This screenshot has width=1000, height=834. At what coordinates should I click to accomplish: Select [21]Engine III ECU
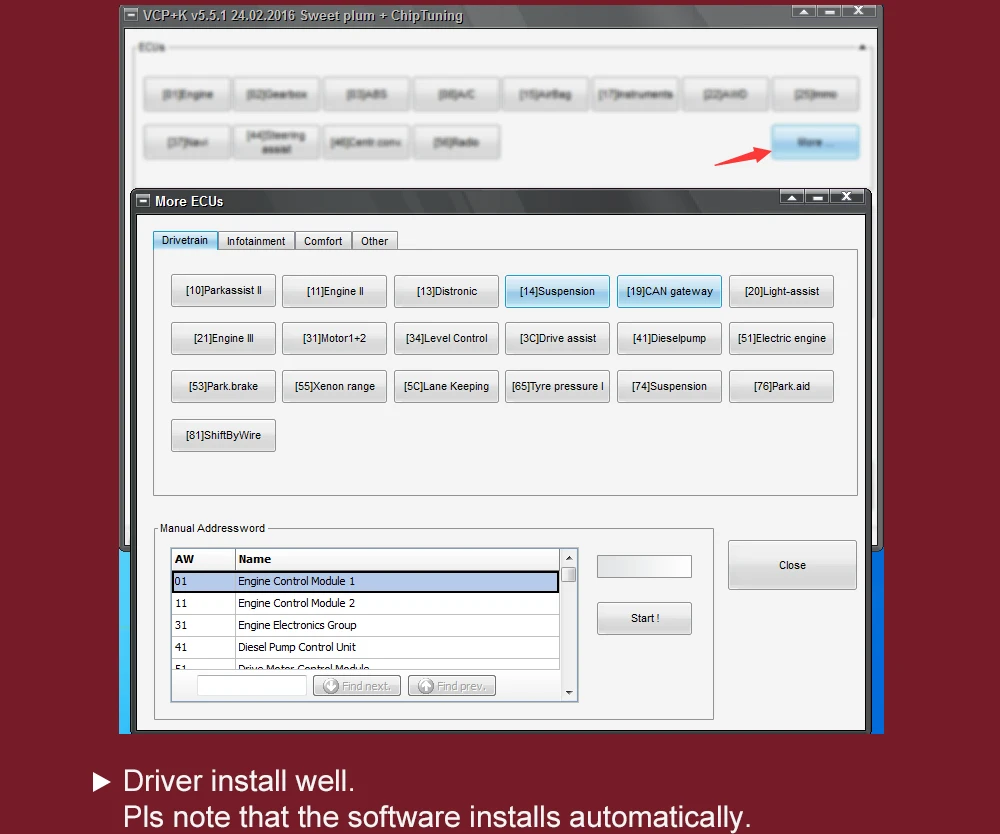pyautogui.click(x=223, y=339)
